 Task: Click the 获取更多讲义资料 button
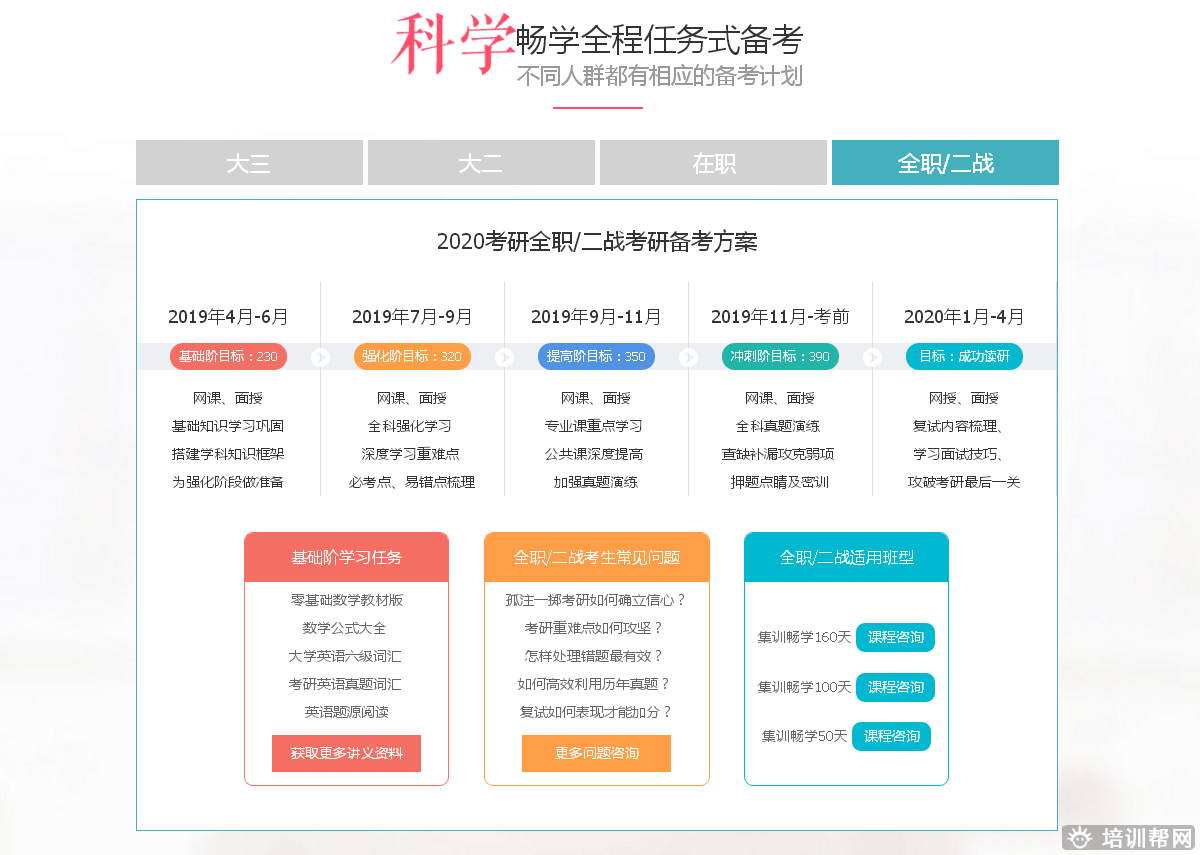pos(346,753)
